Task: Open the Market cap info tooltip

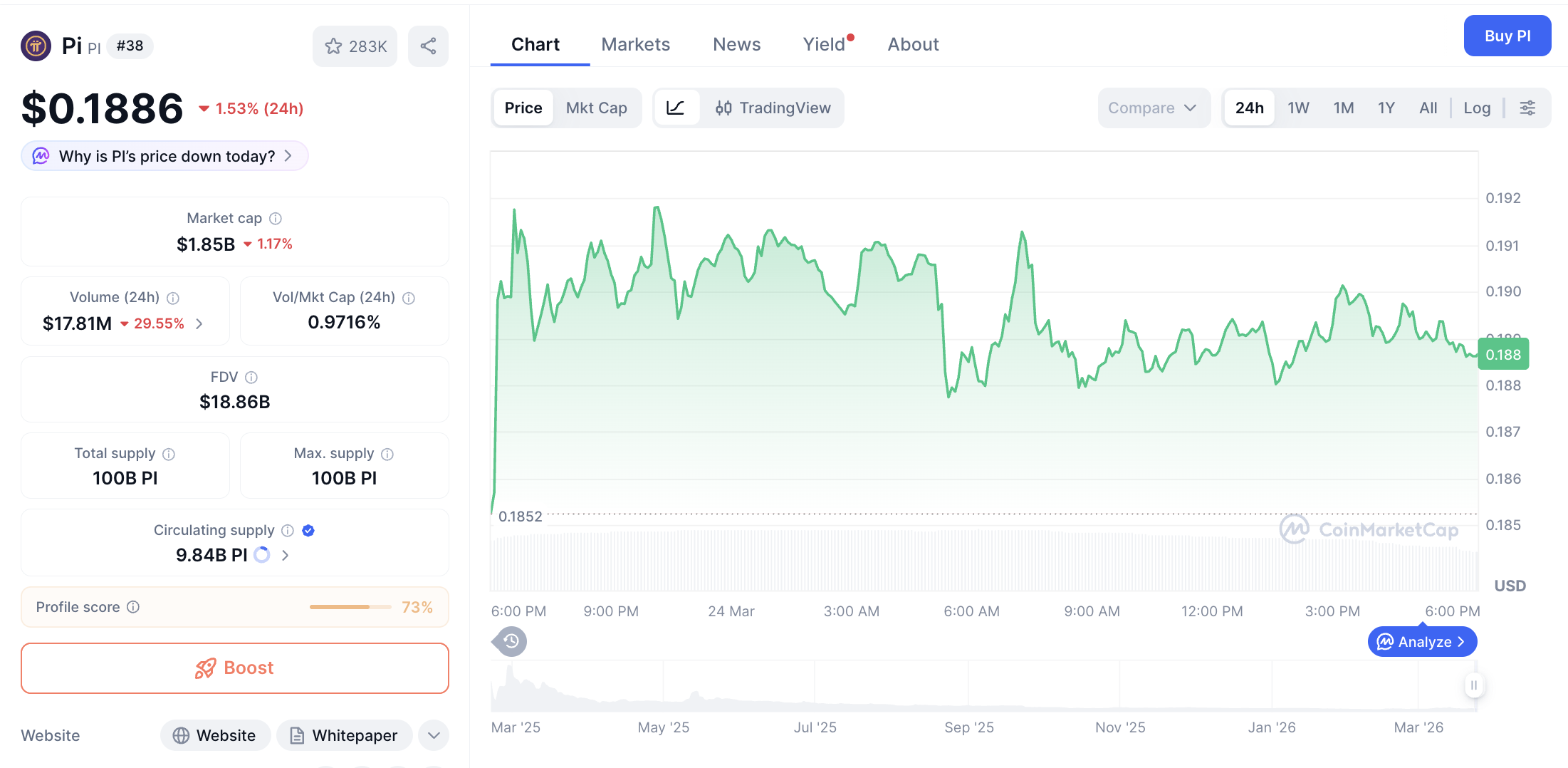Action: tap(275, 218)
